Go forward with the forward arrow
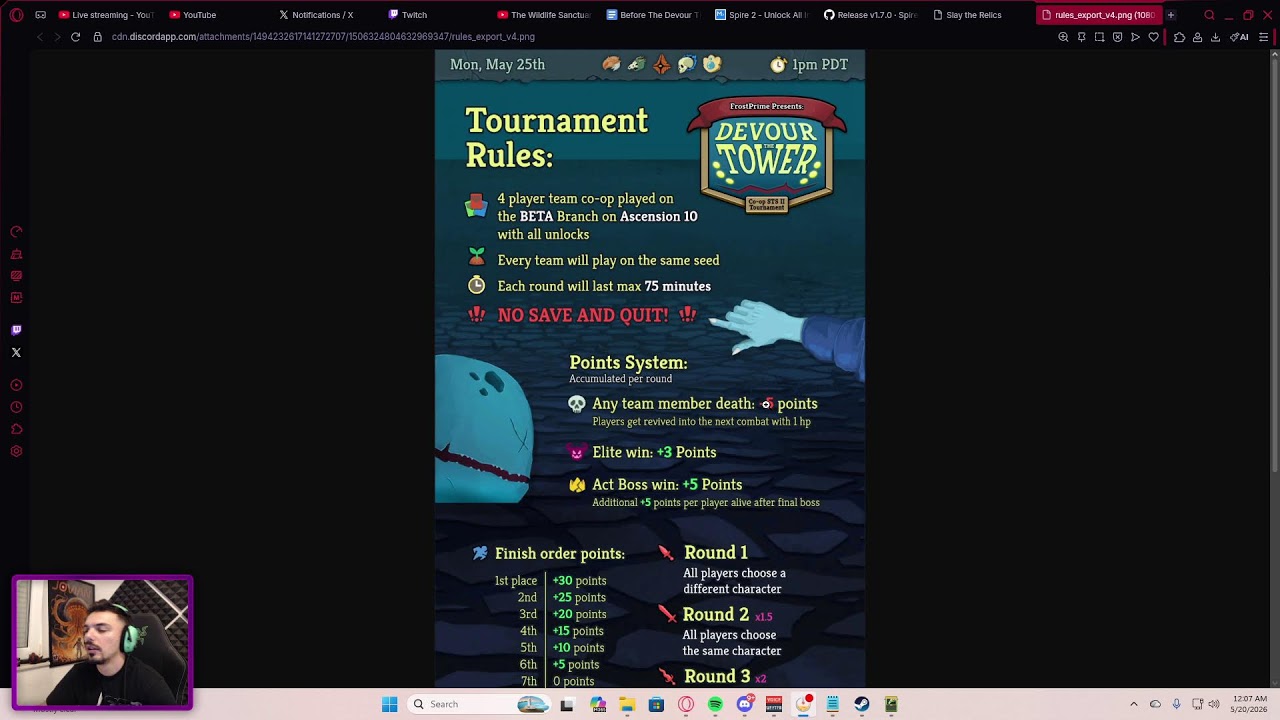 pos(57,37)
